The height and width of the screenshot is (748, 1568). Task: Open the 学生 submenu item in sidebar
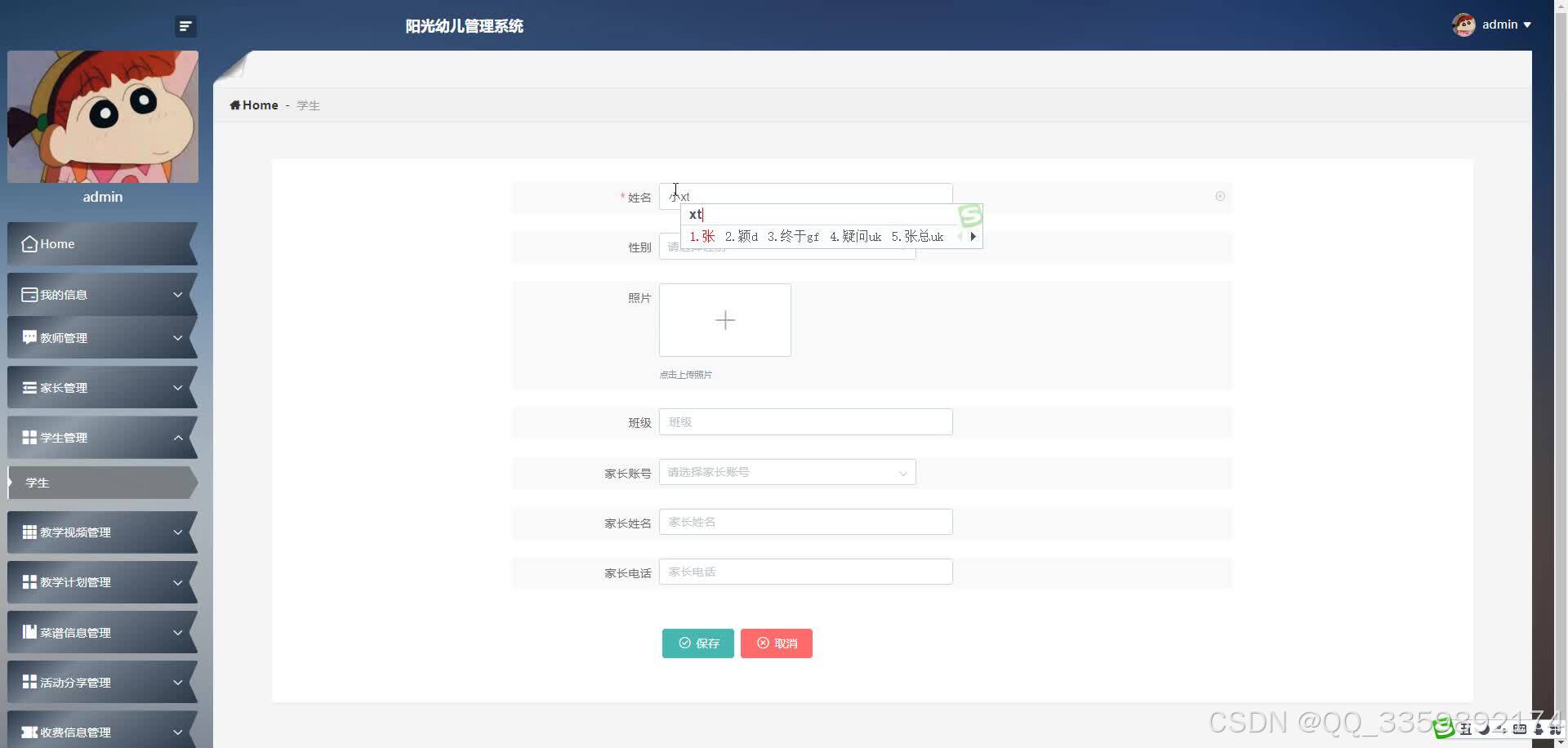(38, 483)
